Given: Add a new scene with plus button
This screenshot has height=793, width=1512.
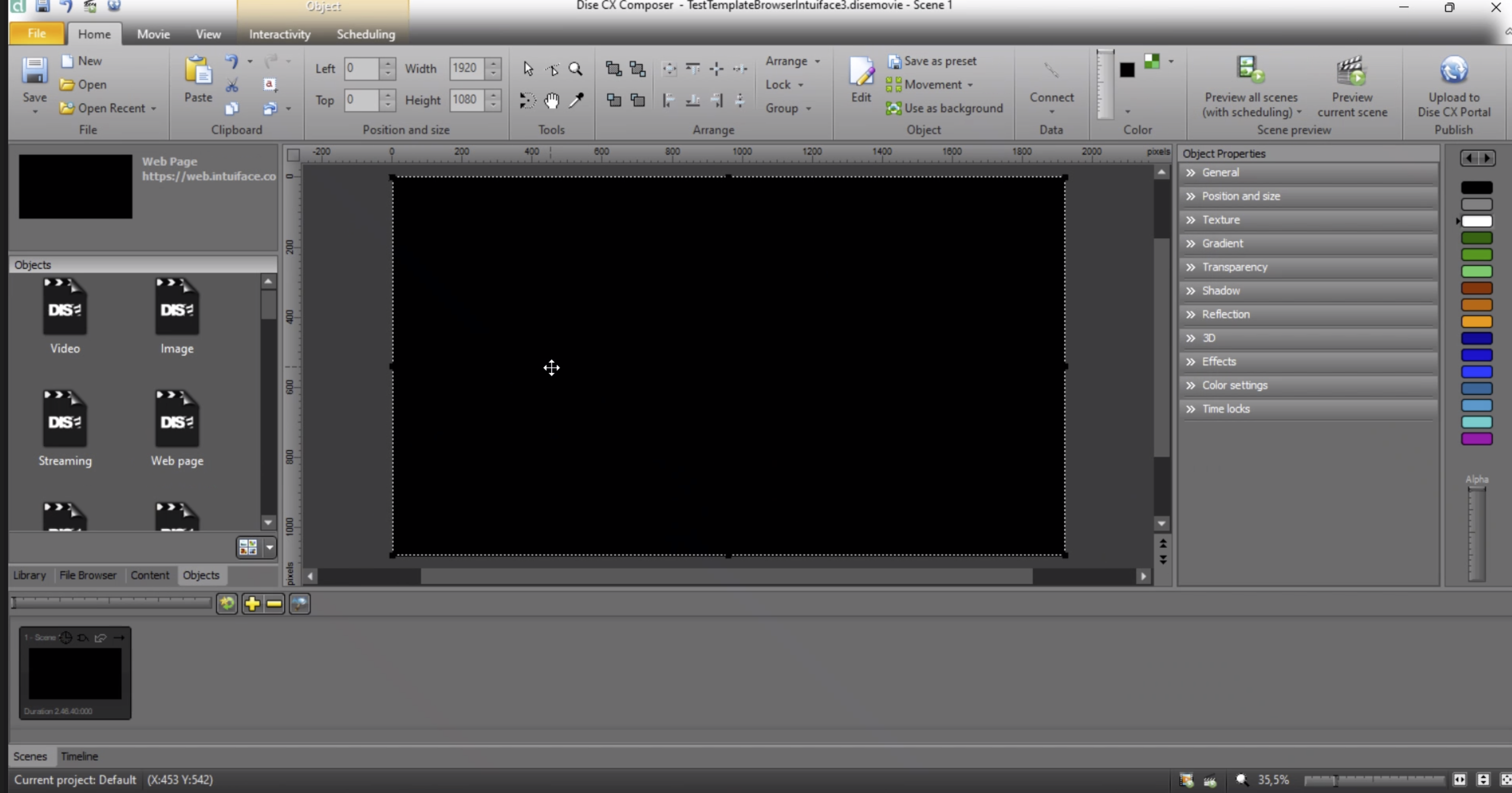Looking at the screenshot, I should [252, 603].
